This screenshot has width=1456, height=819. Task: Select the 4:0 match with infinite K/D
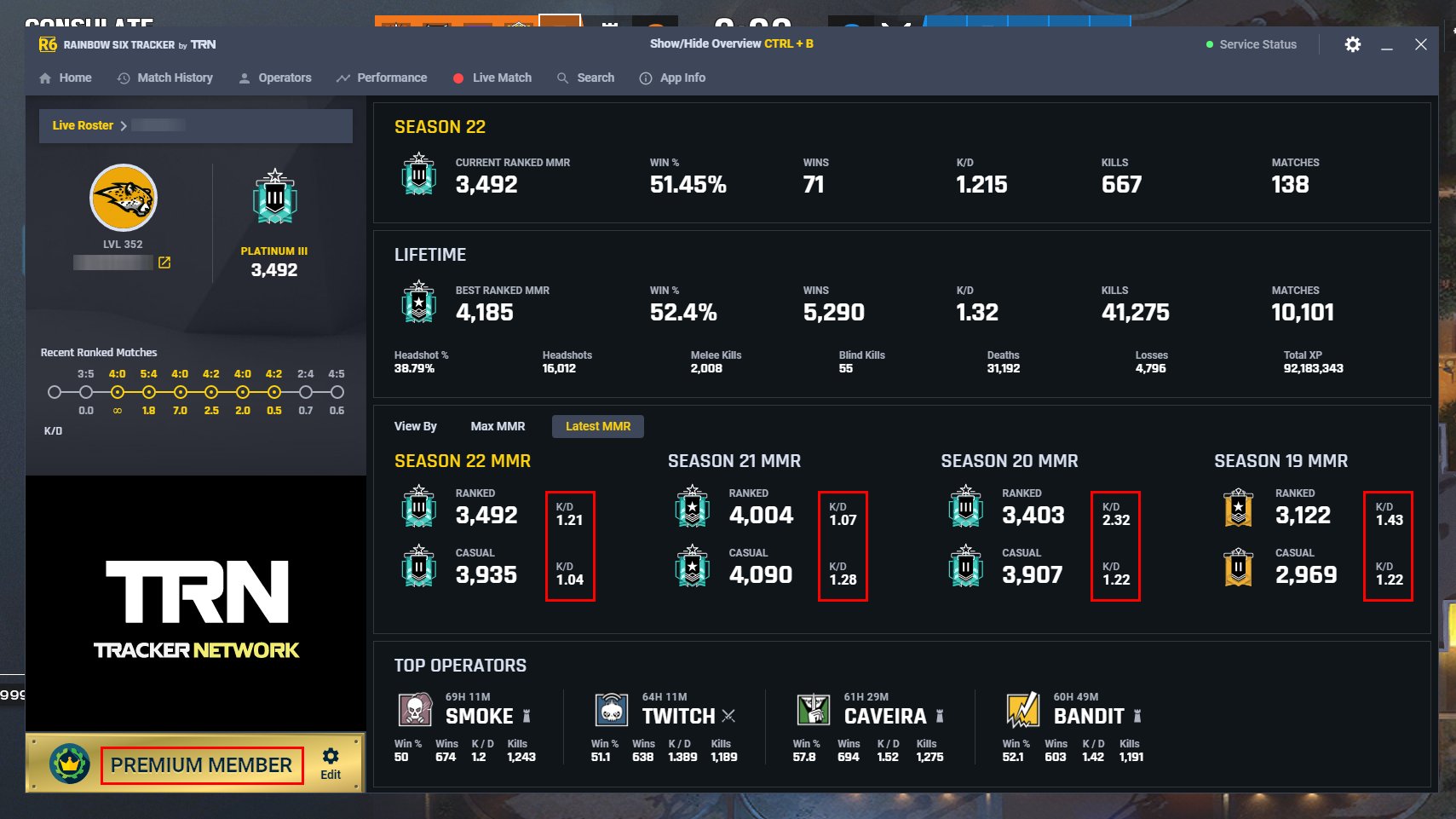pyautogui.click(x=118, y=392)
